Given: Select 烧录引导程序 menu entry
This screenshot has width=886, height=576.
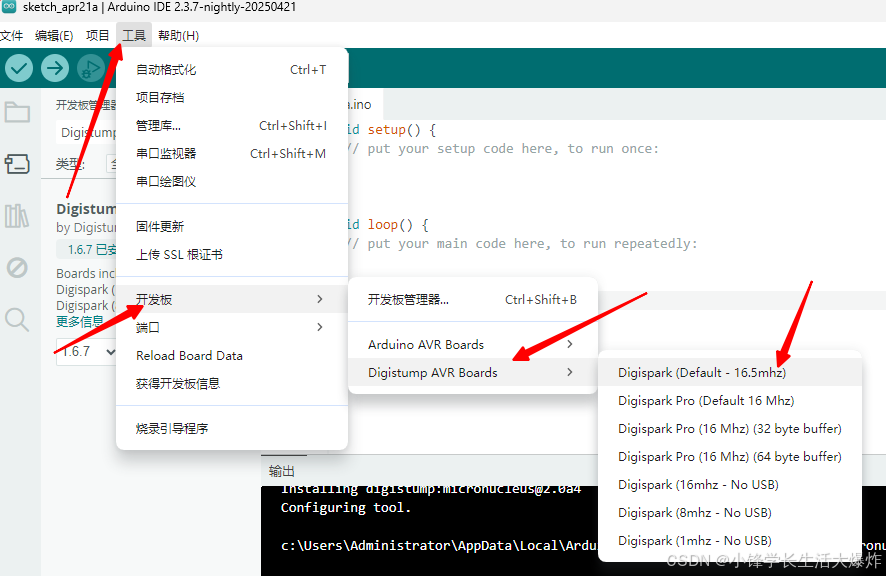Looking at the screenshot, I should (x=232, y=428).
